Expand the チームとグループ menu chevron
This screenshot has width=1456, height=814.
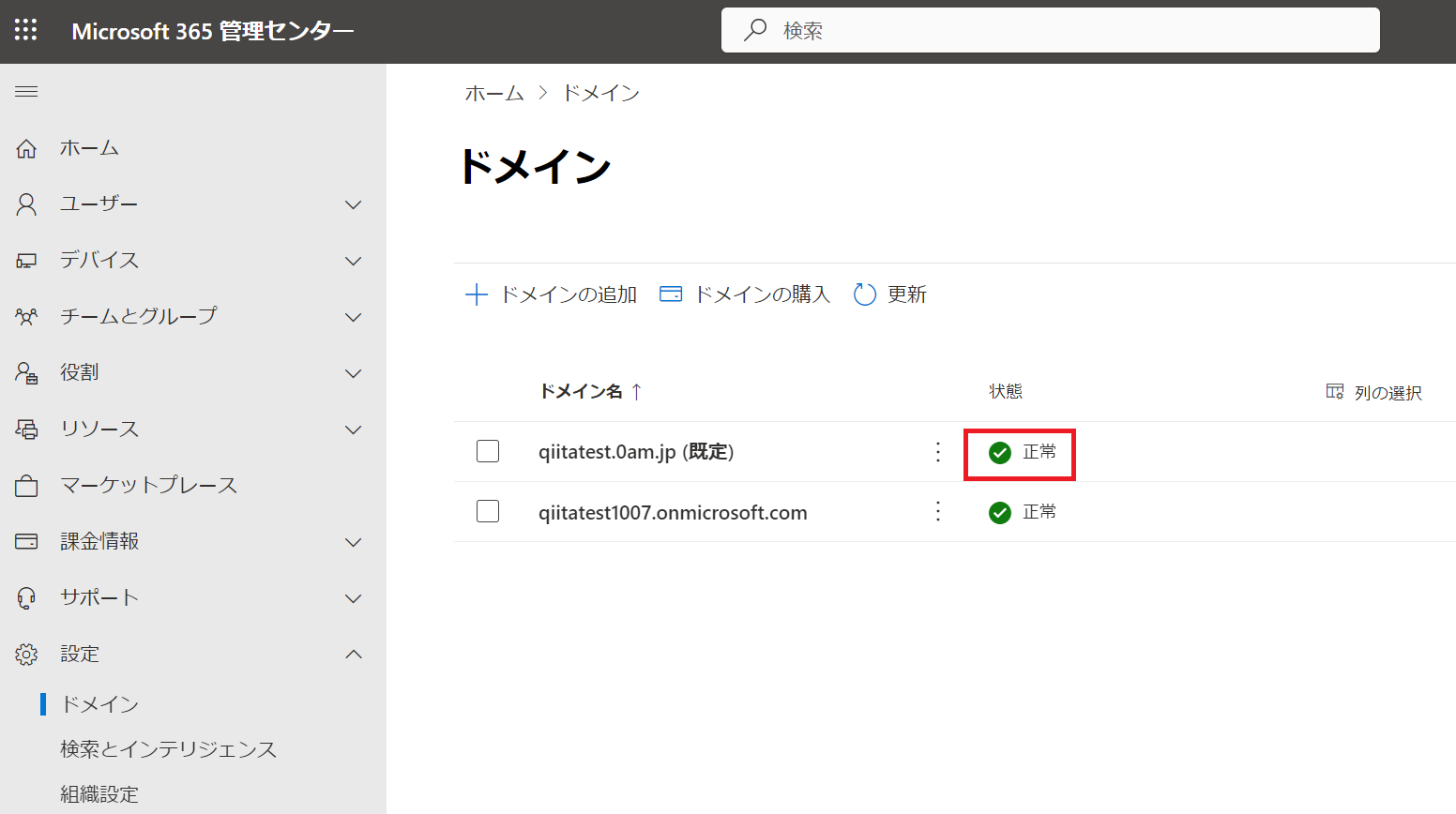[x=354, y=317]
